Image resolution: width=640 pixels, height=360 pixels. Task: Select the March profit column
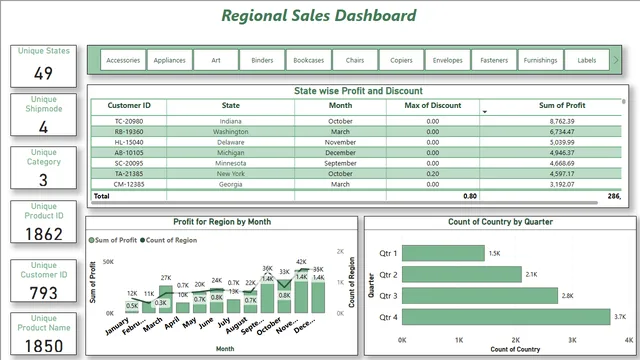tap(165, 299)
